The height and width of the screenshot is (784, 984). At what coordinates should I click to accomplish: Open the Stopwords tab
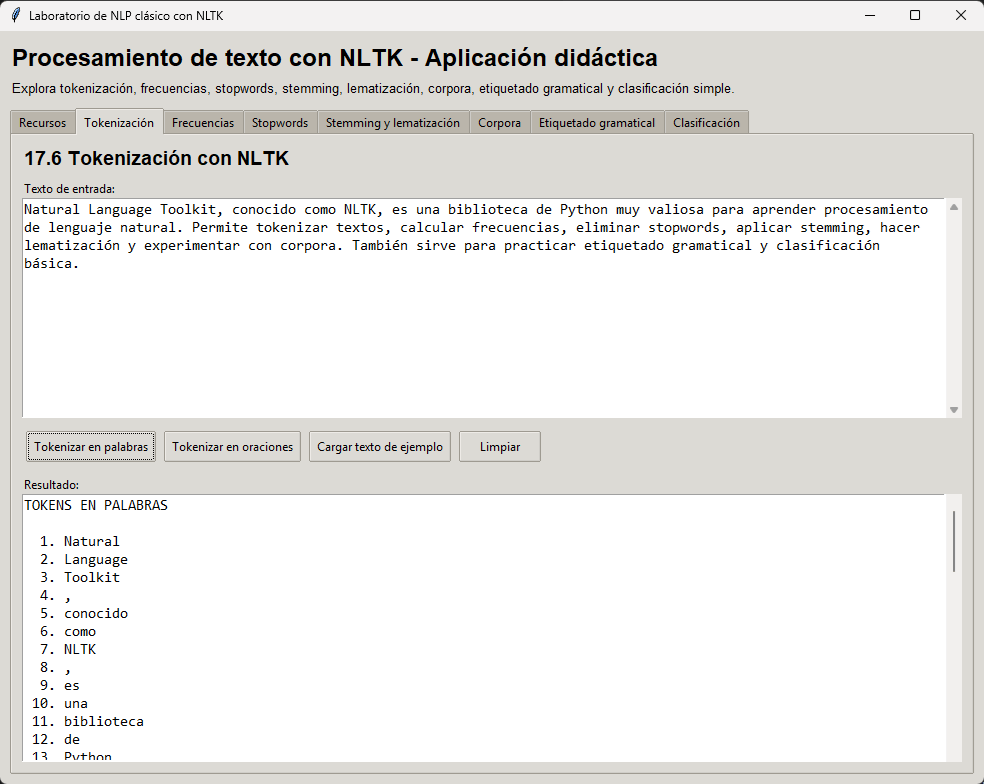(280, 122)
